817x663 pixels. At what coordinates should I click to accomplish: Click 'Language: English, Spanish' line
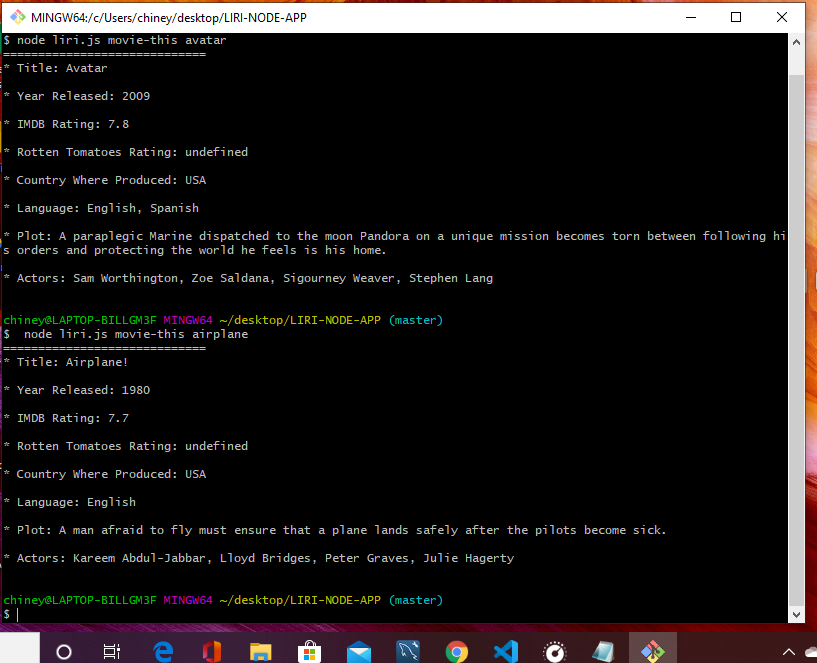click(101, 208)
